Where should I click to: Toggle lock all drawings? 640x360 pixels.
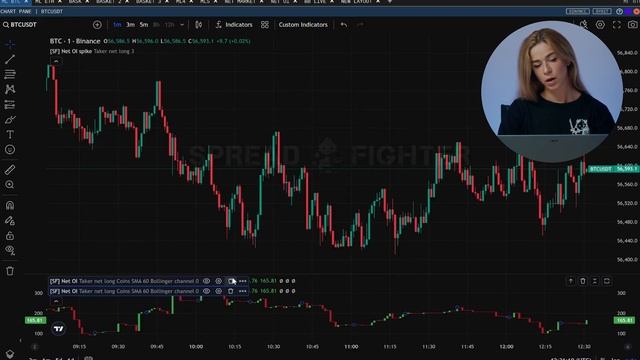[x=10, y=236]
